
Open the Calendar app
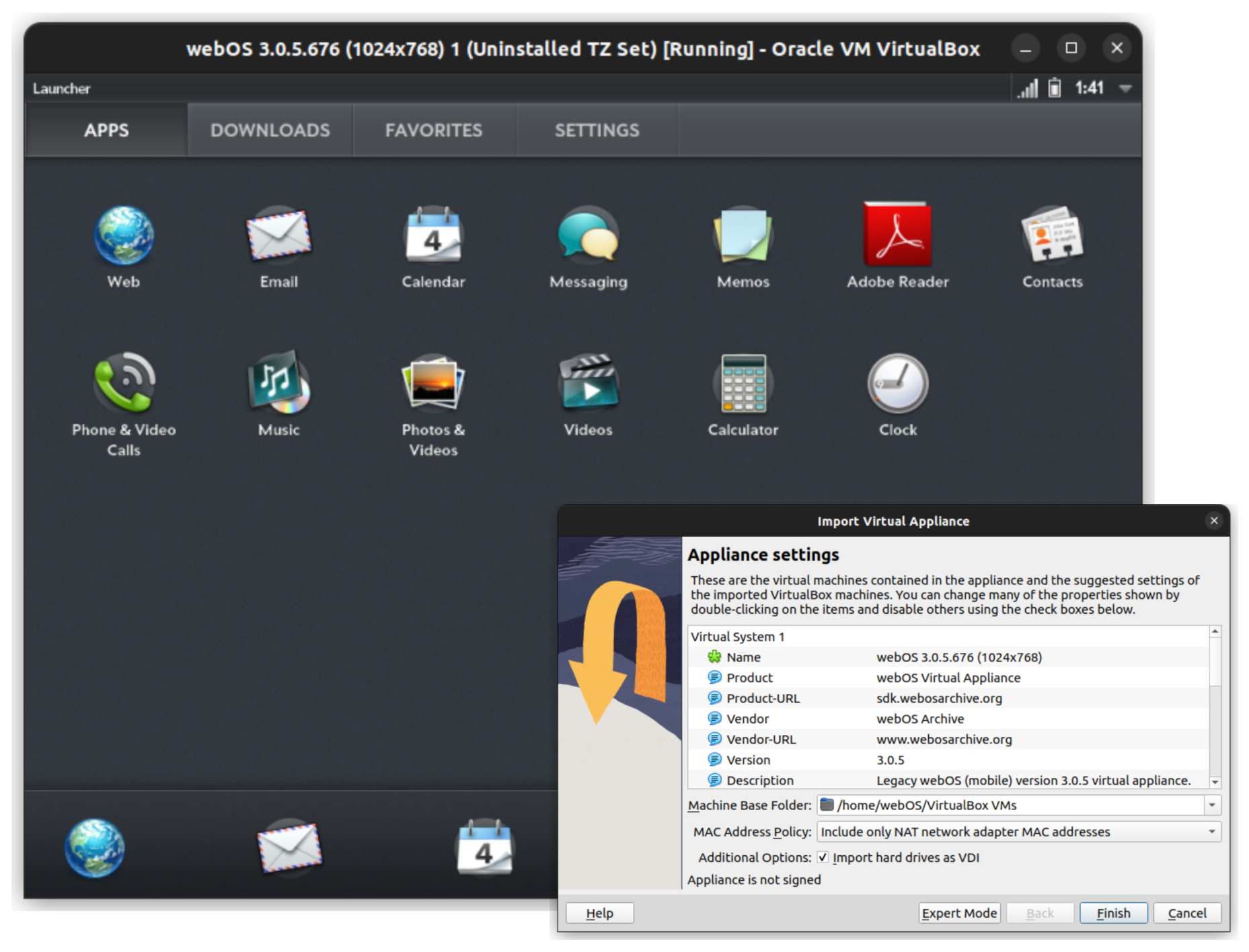coord(433,237)
